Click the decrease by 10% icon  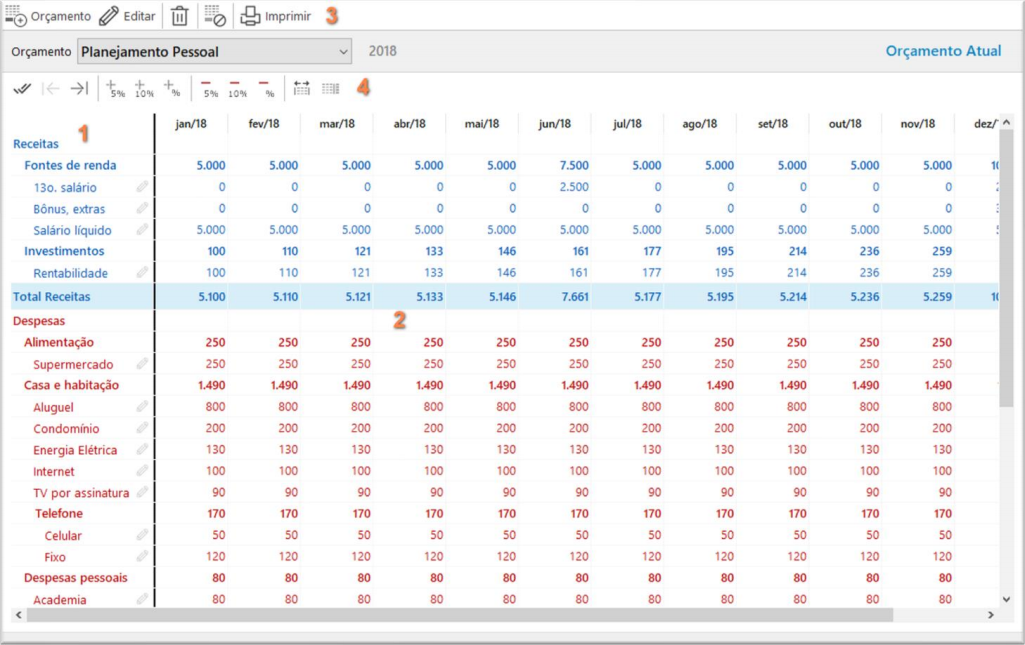[237, 89]
